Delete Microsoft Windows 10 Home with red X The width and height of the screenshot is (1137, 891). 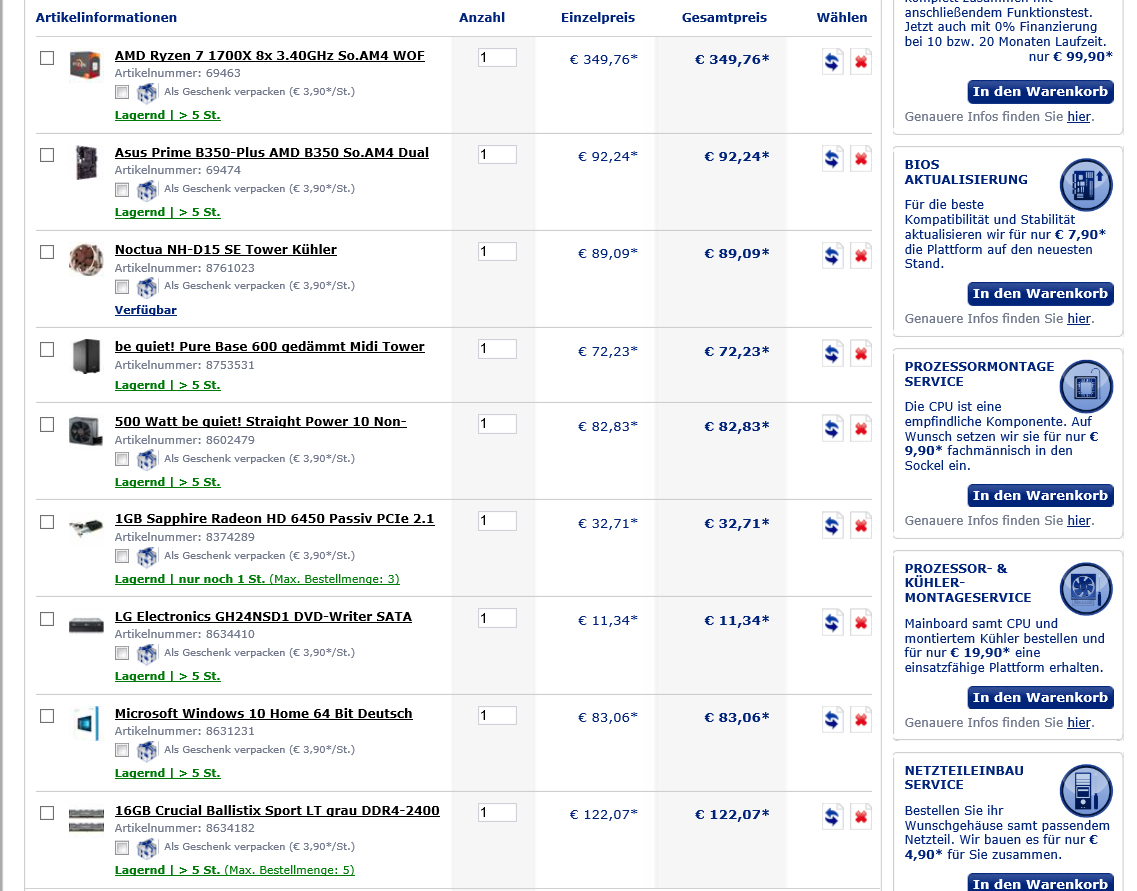coord(861,719)
